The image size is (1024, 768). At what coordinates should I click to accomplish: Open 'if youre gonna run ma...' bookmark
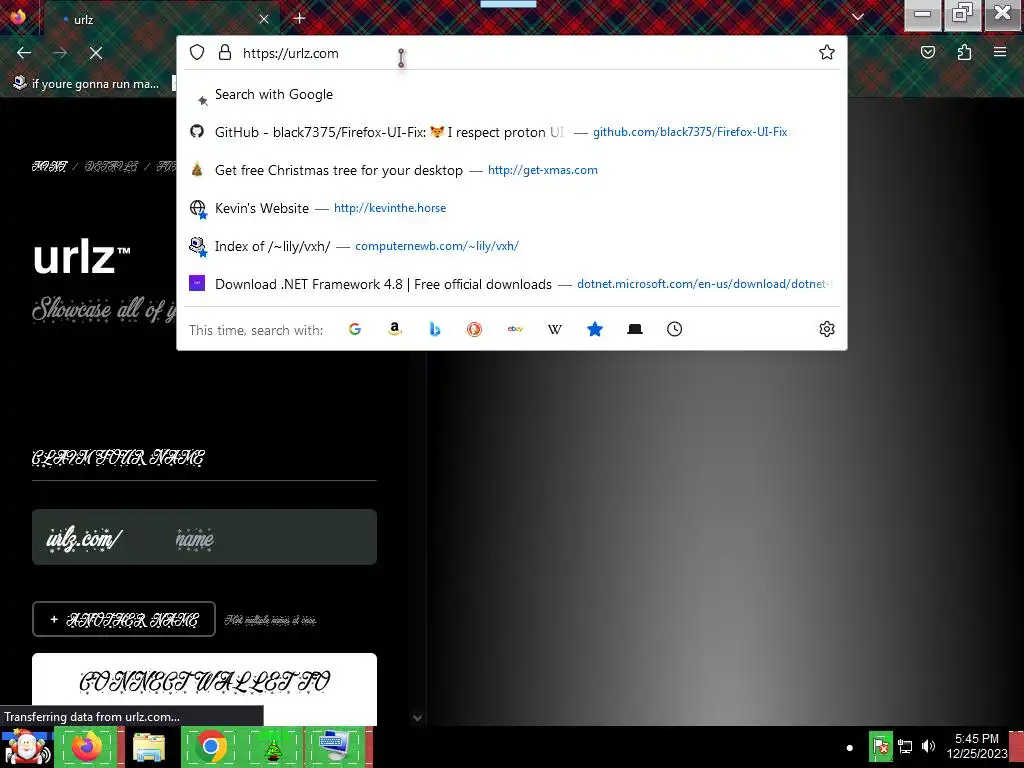click(x=86, y=84)
